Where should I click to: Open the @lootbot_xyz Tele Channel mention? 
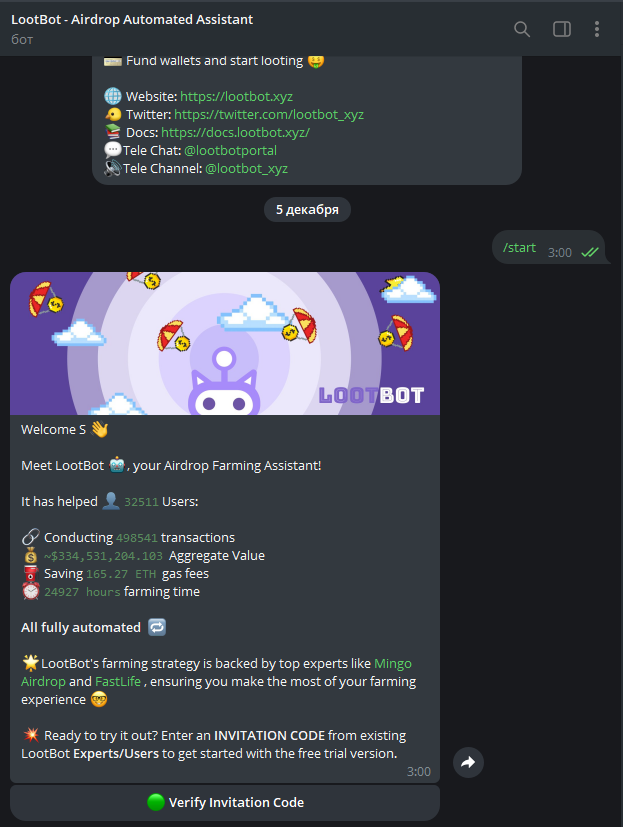(x=246, y=169)
